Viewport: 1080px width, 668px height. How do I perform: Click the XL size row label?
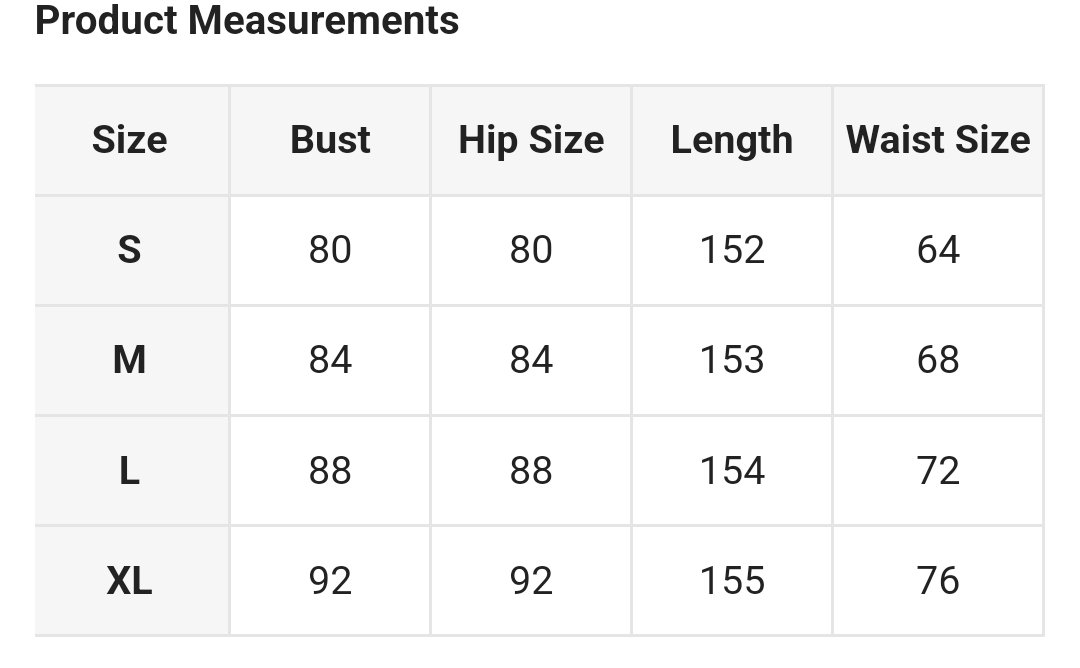(x=130, y=581)
